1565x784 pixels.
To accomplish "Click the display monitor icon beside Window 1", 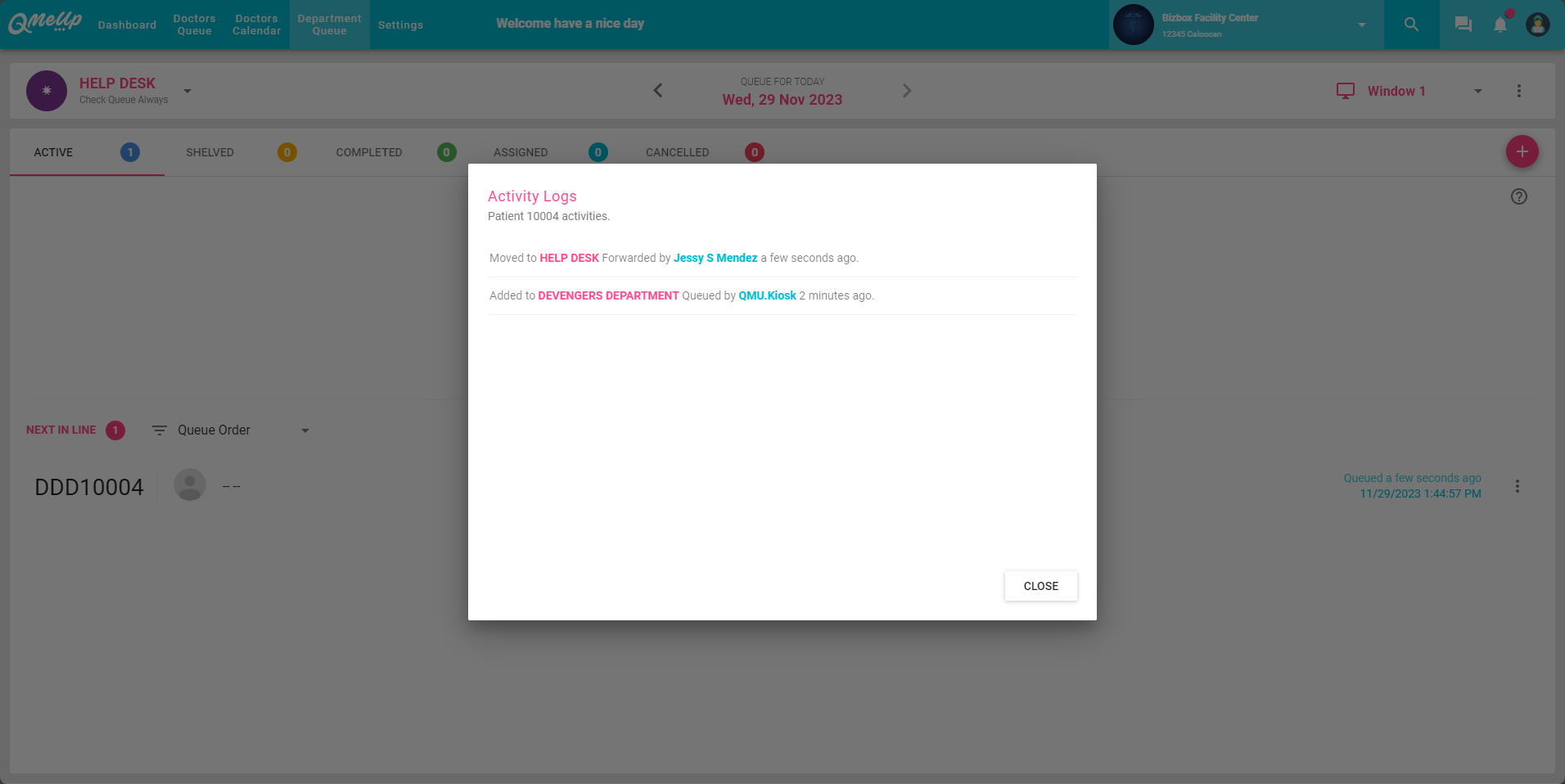I will pyautogui.click(x=1344, y=91).
